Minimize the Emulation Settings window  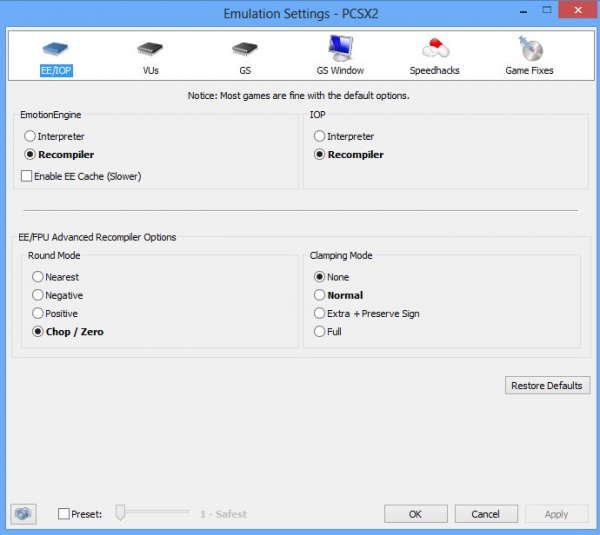pyautogui.click(x=523, y=11)
